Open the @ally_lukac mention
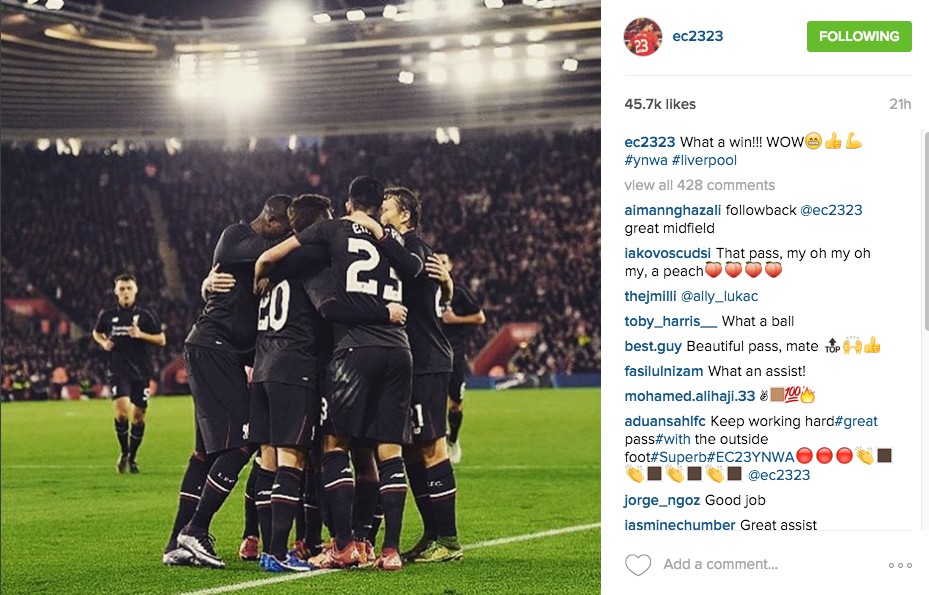The width and height of the screenshot is (929, 595). [719, 296]
